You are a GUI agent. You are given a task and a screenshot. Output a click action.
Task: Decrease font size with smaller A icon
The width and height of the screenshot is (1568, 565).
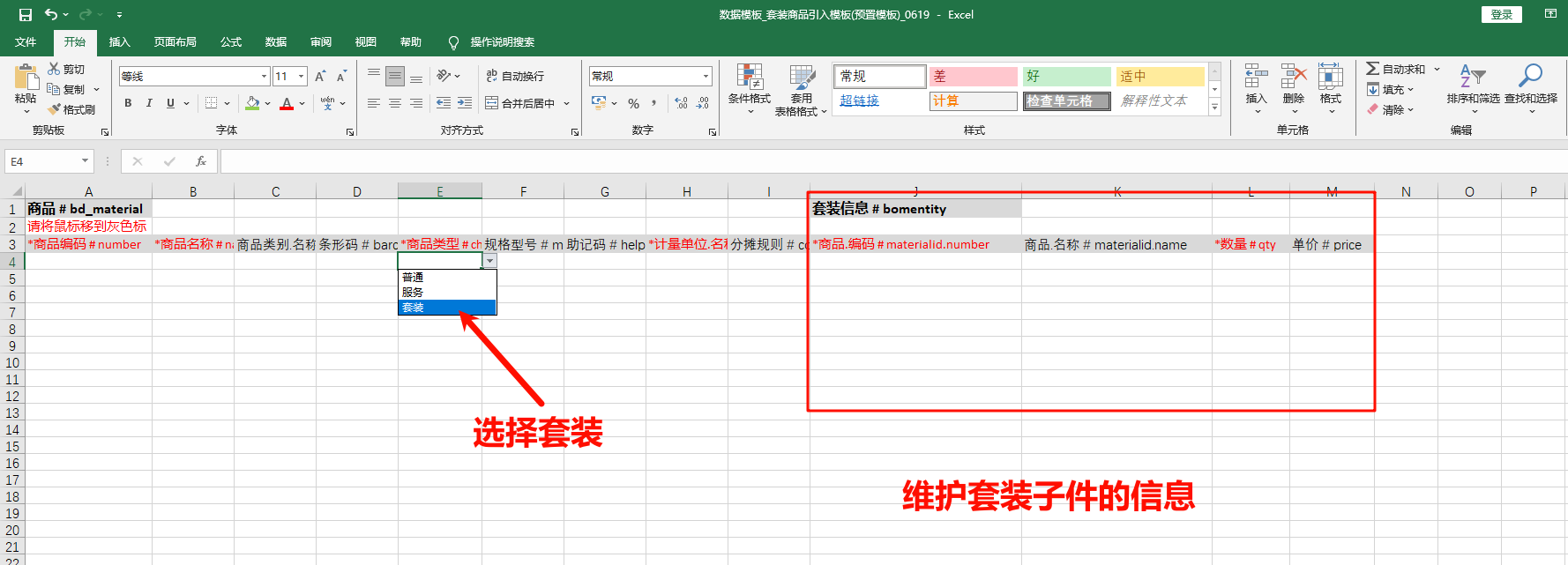[x=341, y=77]
